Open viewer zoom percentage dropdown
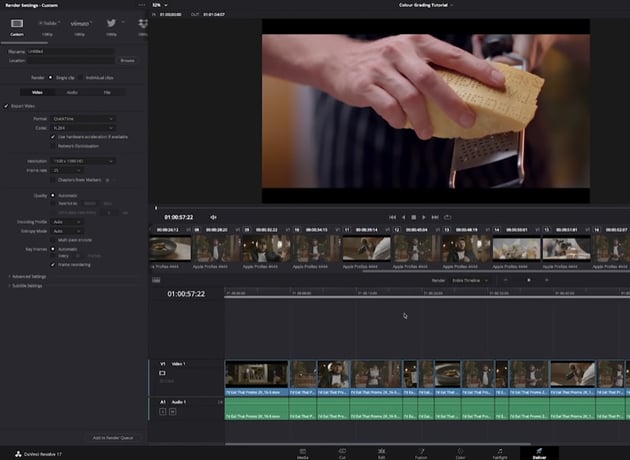630x460 pixels. (x=160, y=5)
